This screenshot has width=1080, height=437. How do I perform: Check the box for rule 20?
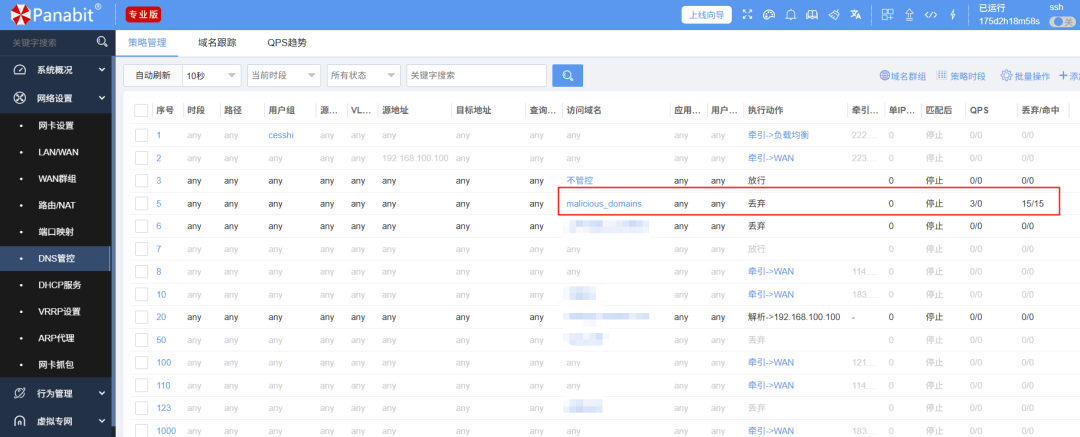pos(141,317)
